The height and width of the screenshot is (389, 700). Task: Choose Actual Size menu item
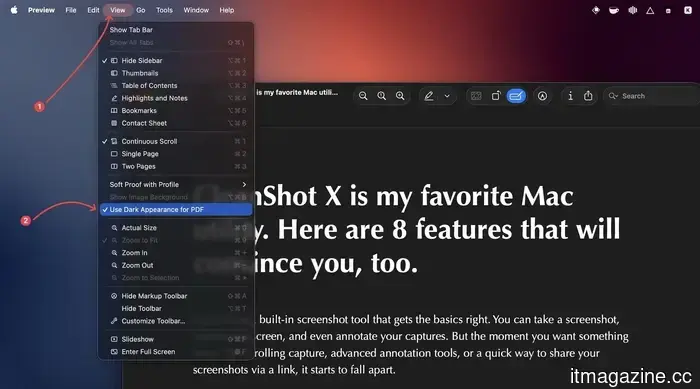pos(176,228)
